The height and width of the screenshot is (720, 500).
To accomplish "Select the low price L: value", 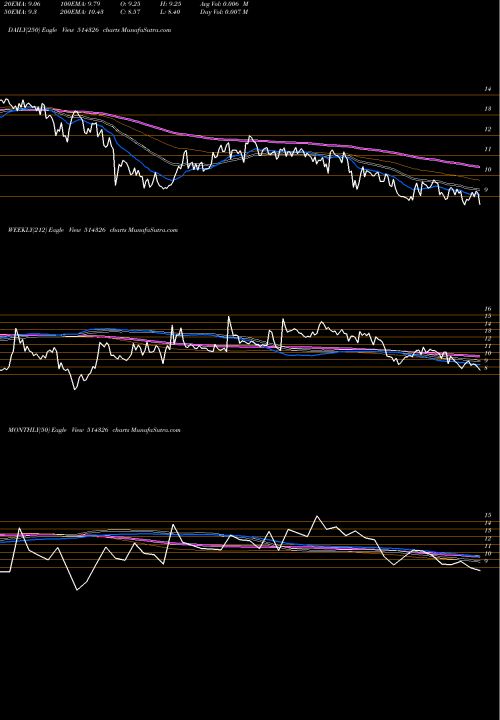I will (170, 12).
